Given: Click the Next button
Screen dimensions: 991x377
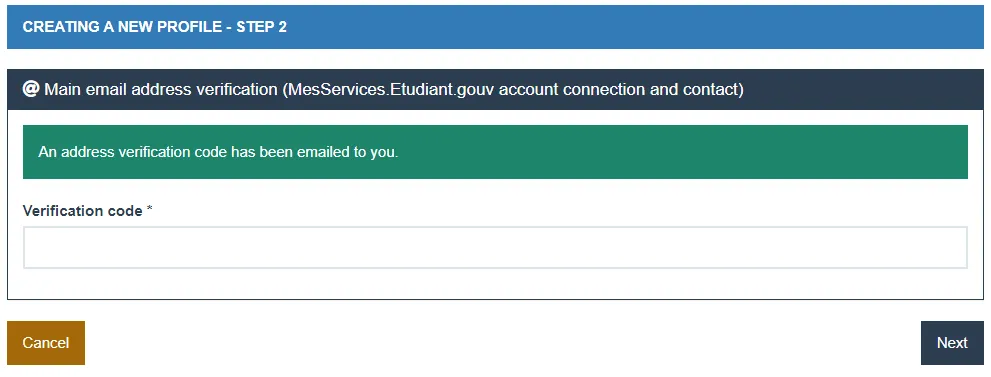Looking at the screenshot, I should (952, 343).
